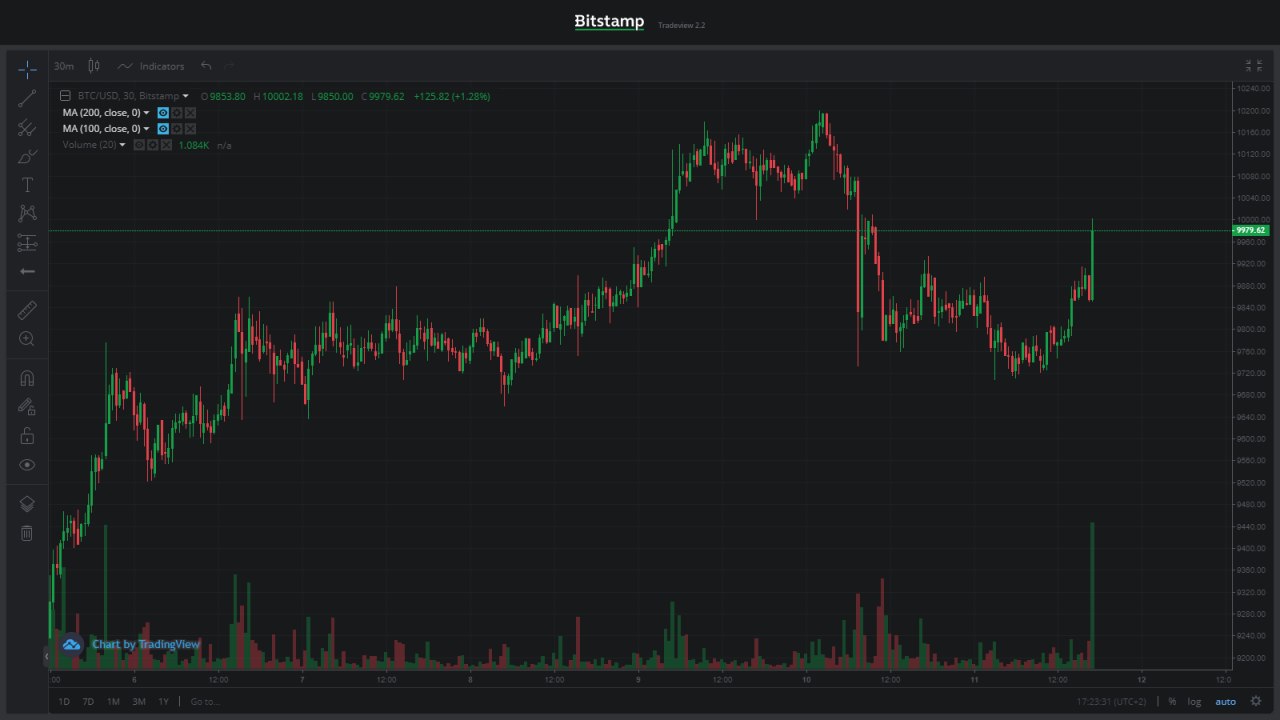Enable magnet mode snapping

click(27, 379)
